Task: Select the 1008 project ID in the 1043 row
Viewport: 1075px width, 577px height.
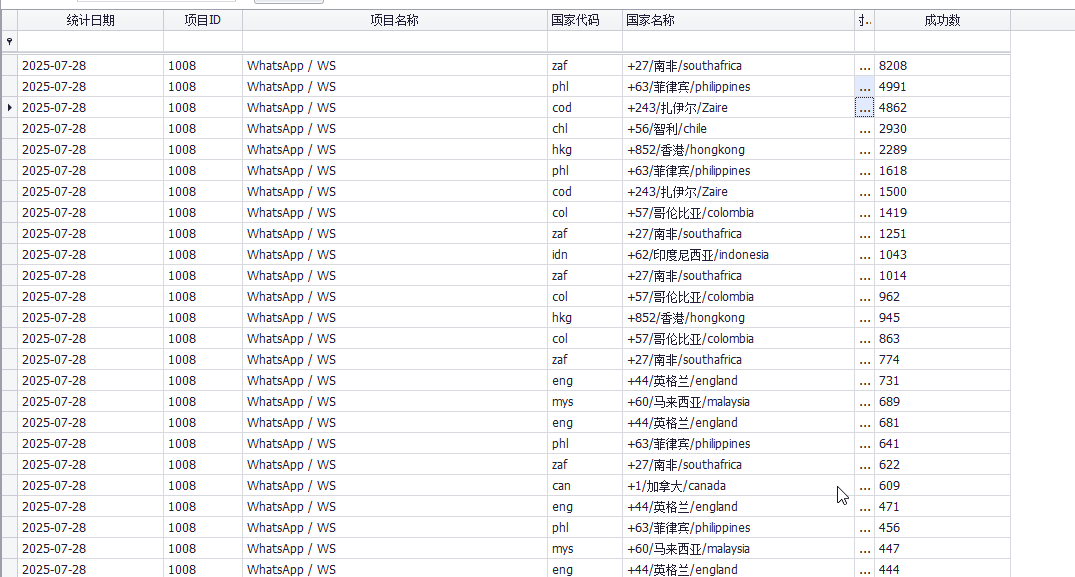Action: (203, 255)
